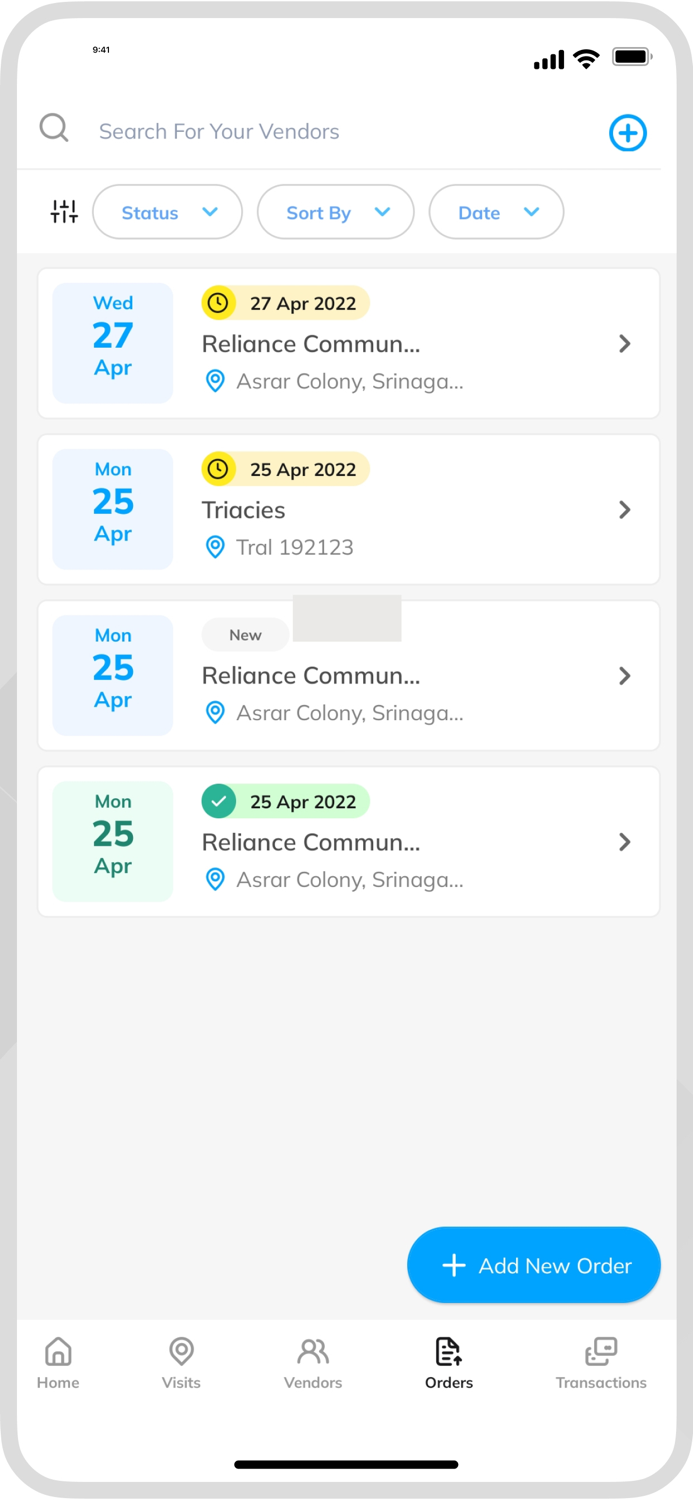The height and width of the screenshot is (1500, 693).
Task: Click pending clock icon on 27 Apr order
Action: (218, 303)
